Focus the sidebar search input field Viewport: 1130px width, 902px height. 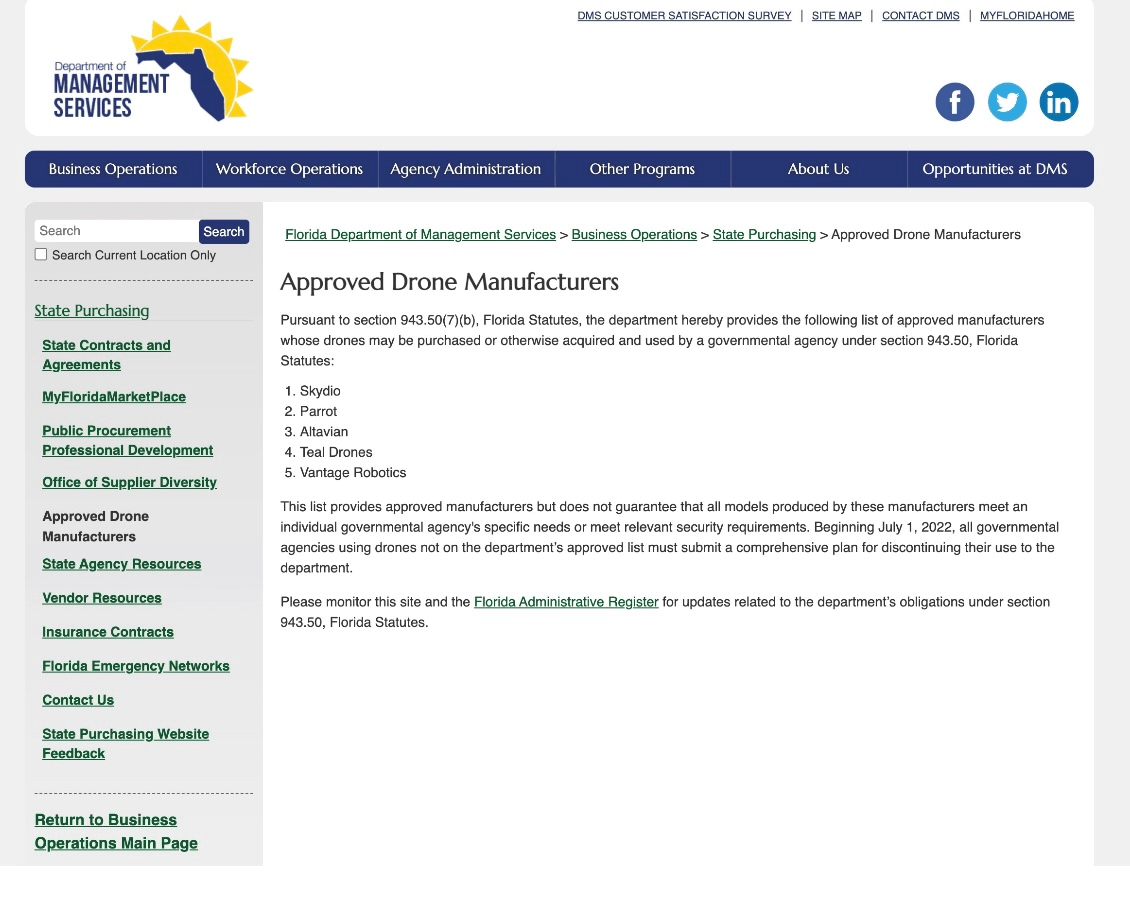click(116, 231)
